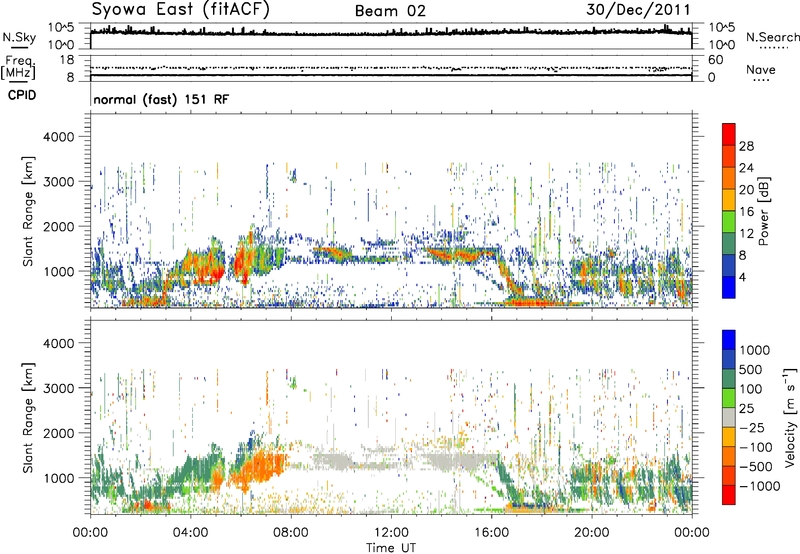Select the Velocity swatch between -500 and -1000

click(729, 475)
